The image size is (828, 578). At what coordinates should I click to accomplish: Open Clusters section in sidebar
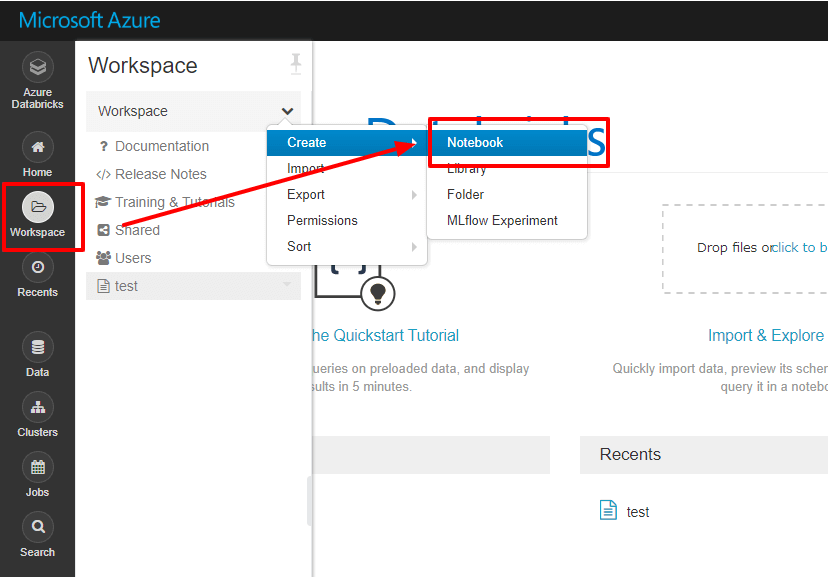[x=37, y=415]
